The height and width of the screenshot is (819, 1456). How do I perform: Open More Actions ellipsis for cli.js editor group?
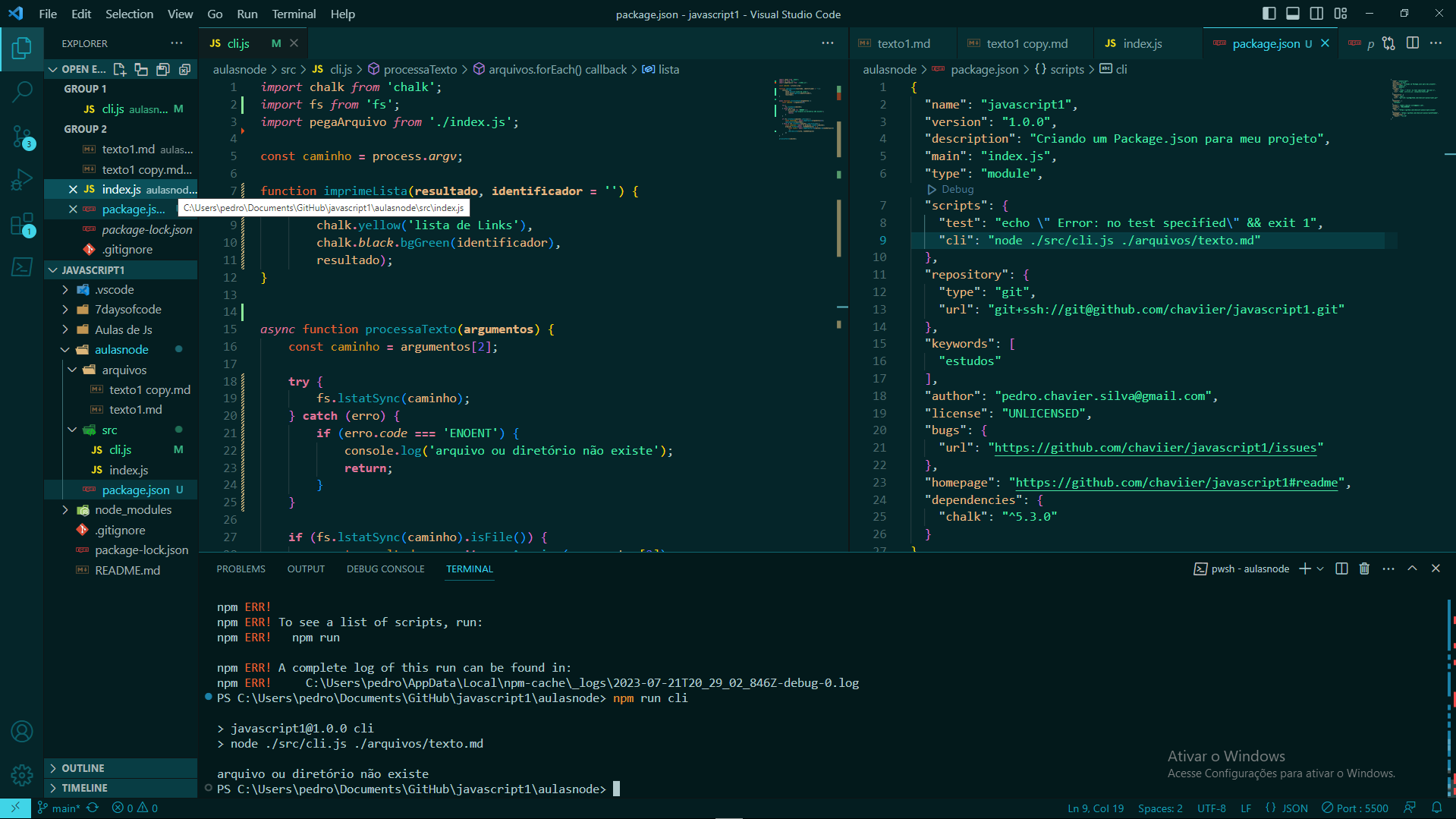tap(828, 43)
